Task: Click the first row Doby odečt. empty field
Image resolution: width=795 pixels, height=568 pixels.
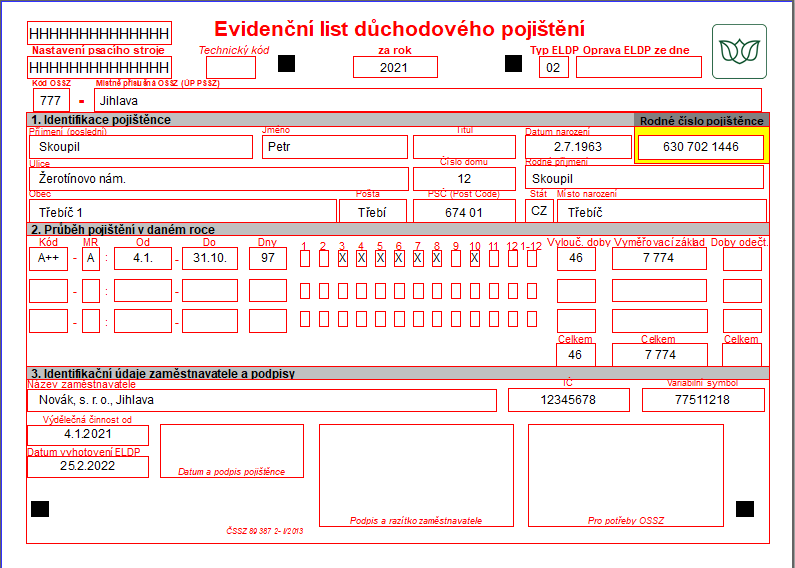Action: pyautogui.click(x=742, y=259)
